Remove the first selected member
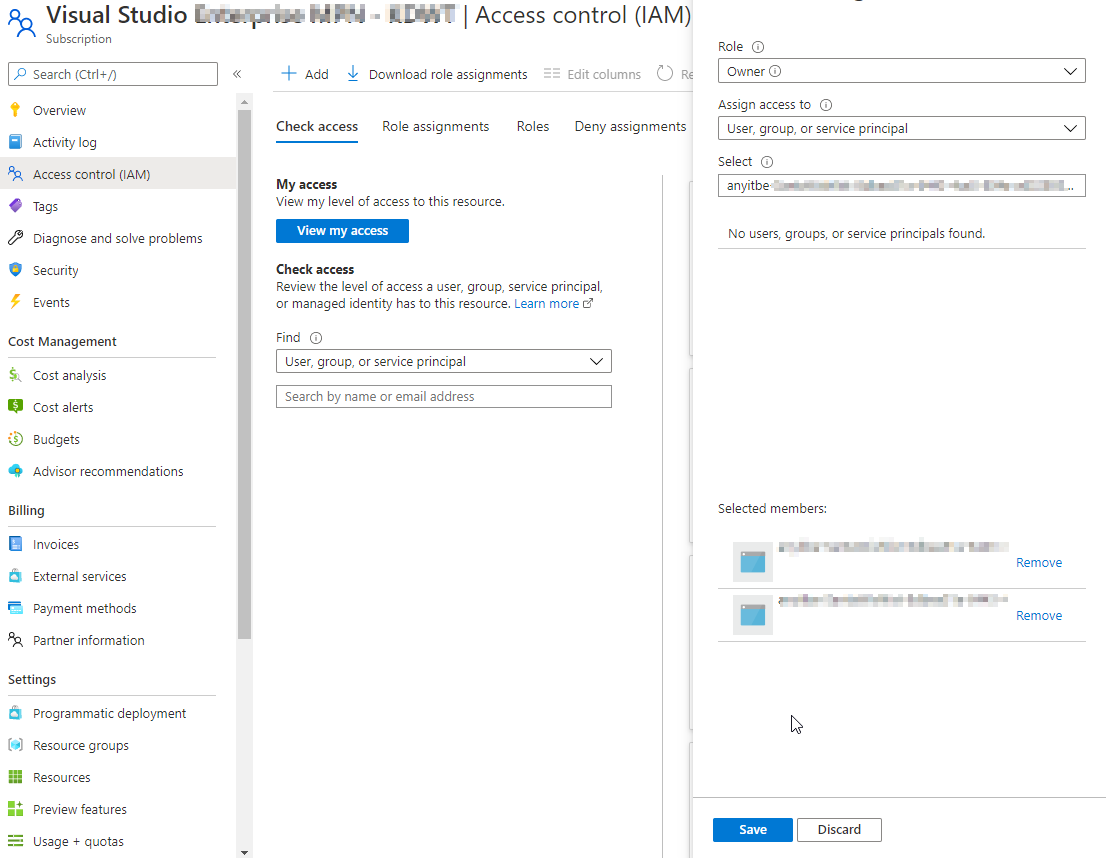Screen dimensions: 1106x858 [x=1038, y=562]
